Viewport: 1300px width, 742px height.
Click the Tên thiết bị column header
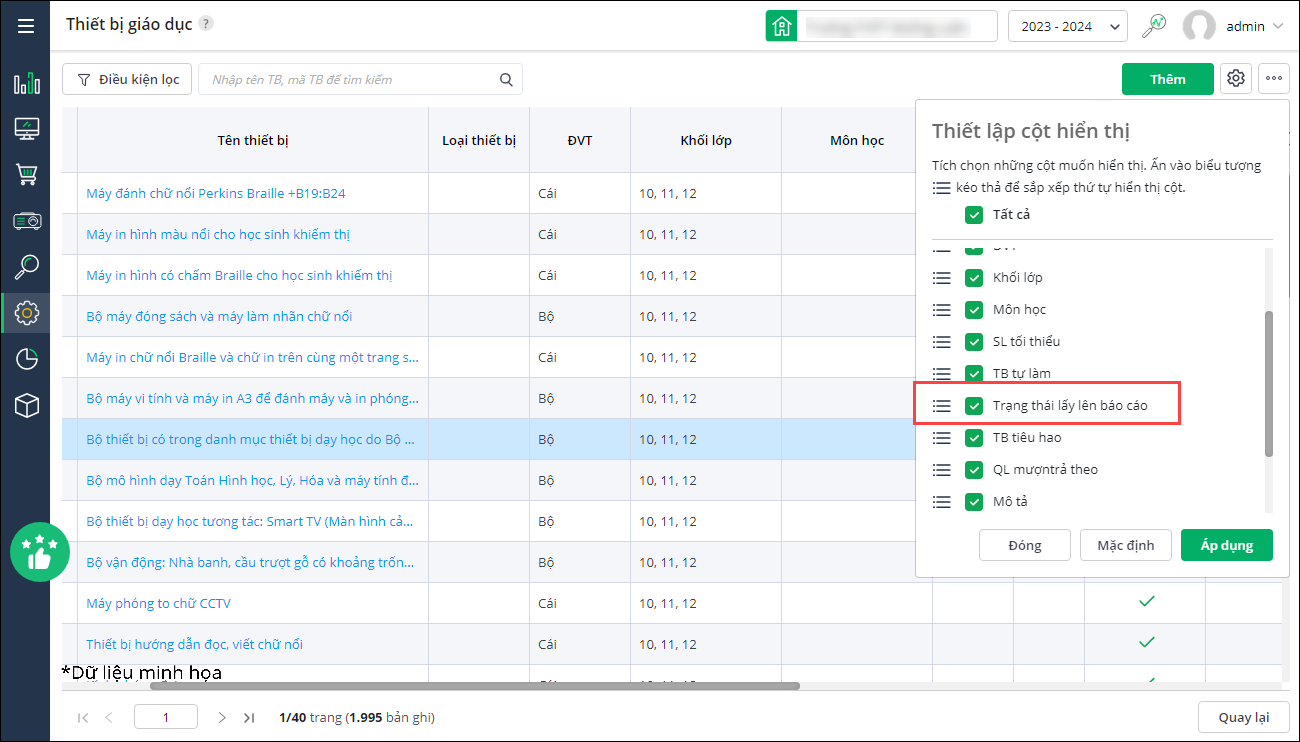253,140
